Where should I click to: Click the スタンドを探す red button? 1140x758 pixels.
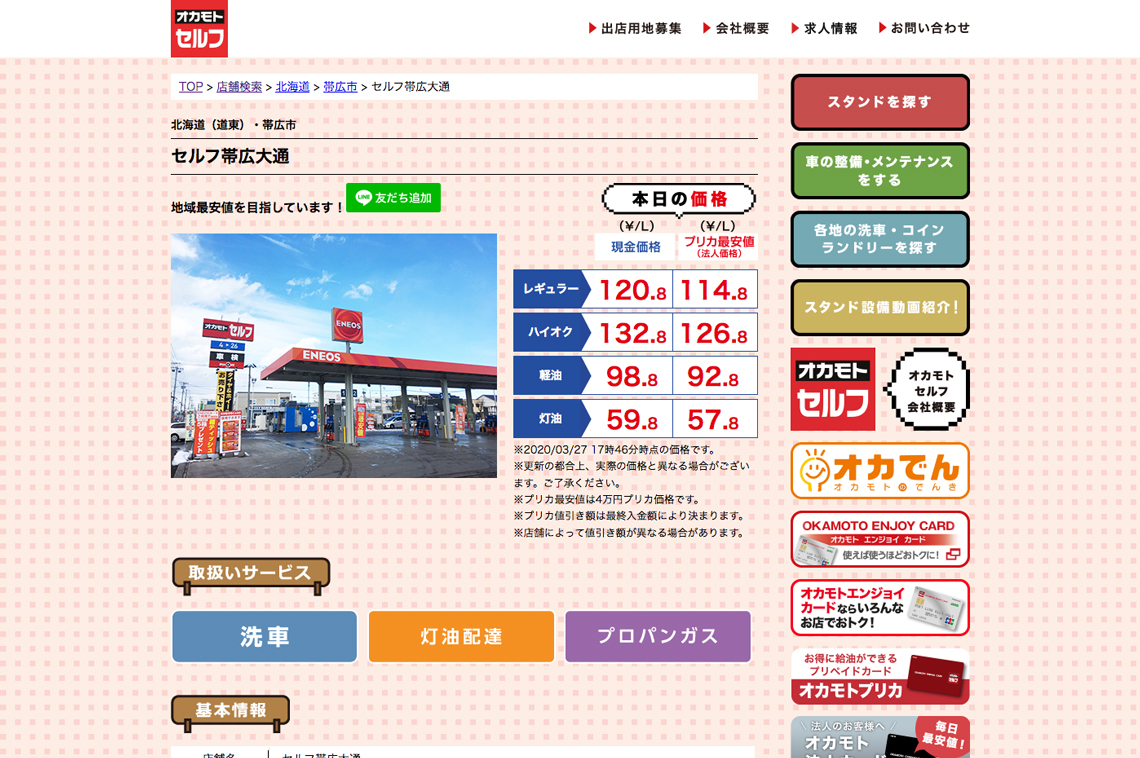point(880,102)
